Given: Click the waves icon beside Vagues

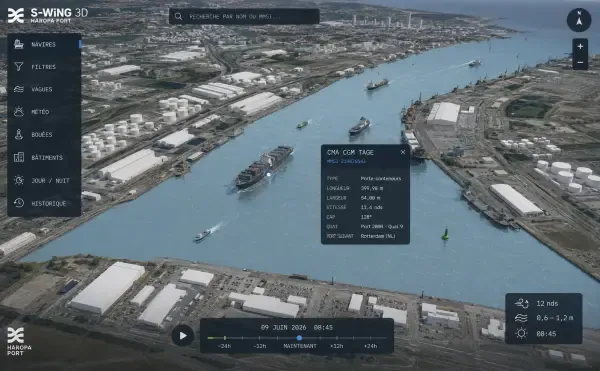Looking at the screenshot, I should (19, 89).
